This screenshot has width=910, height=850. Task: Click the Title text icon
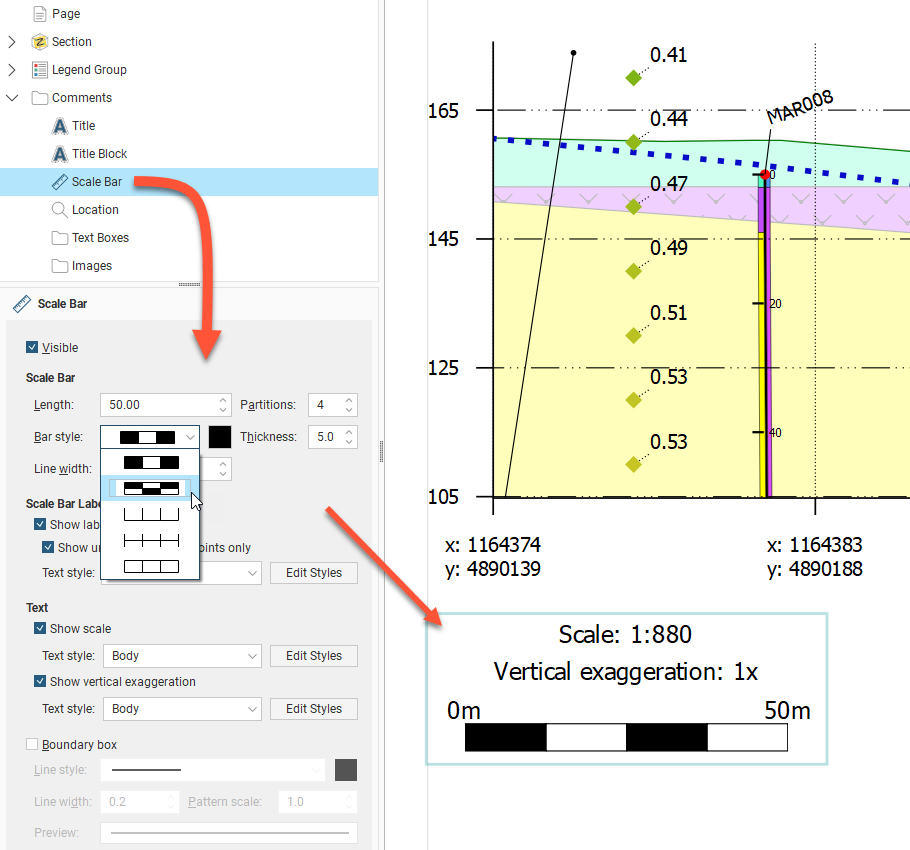coord(60,126)
